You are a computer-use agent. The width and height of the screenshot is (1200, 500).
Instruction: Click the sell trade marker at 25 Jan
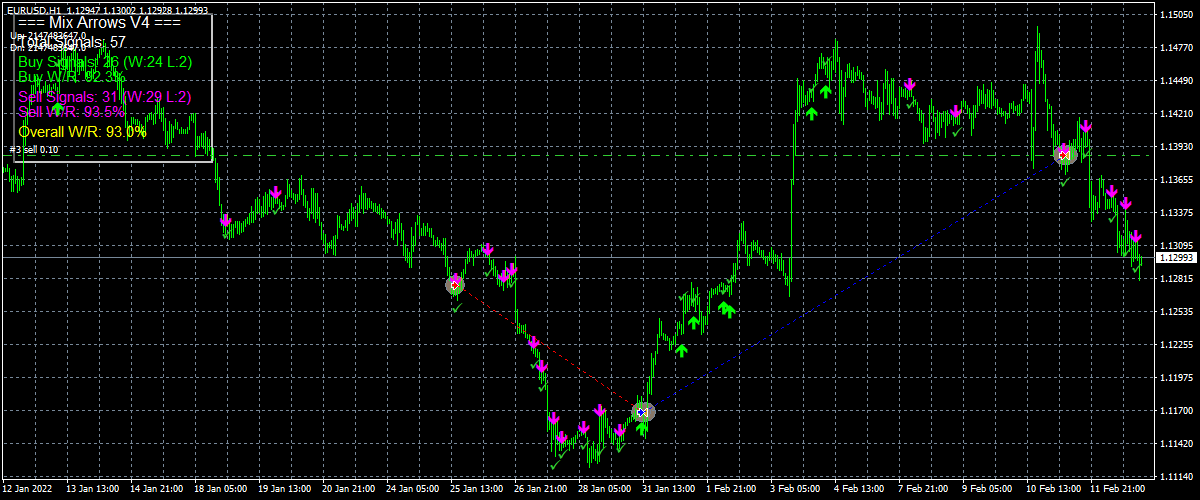click(x=455, y=285)
